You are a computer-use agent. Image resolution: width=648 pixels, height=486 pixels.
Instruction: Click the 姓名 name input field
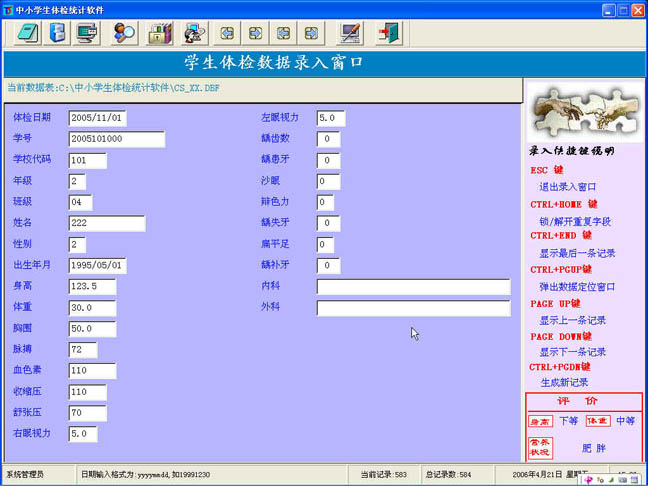pyautogui.click(x=107, y=223)
